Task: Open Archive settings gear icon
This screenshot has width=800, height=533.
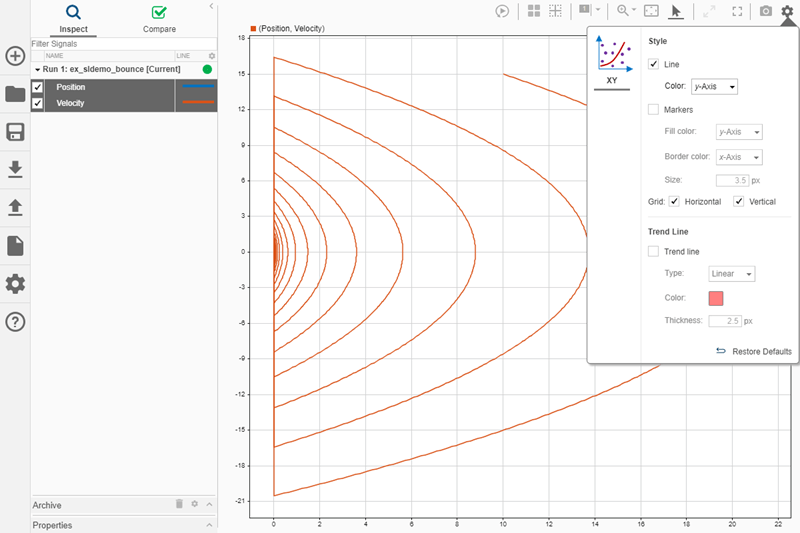Action: tap(194, 504)
